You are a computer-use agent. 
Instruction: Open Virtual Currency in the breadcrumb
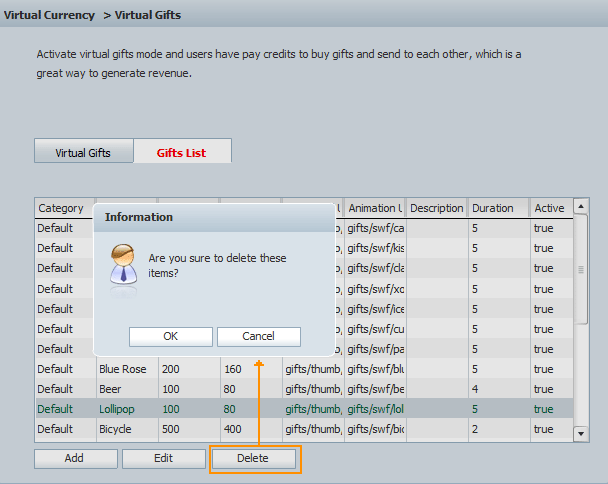point(49,15)
